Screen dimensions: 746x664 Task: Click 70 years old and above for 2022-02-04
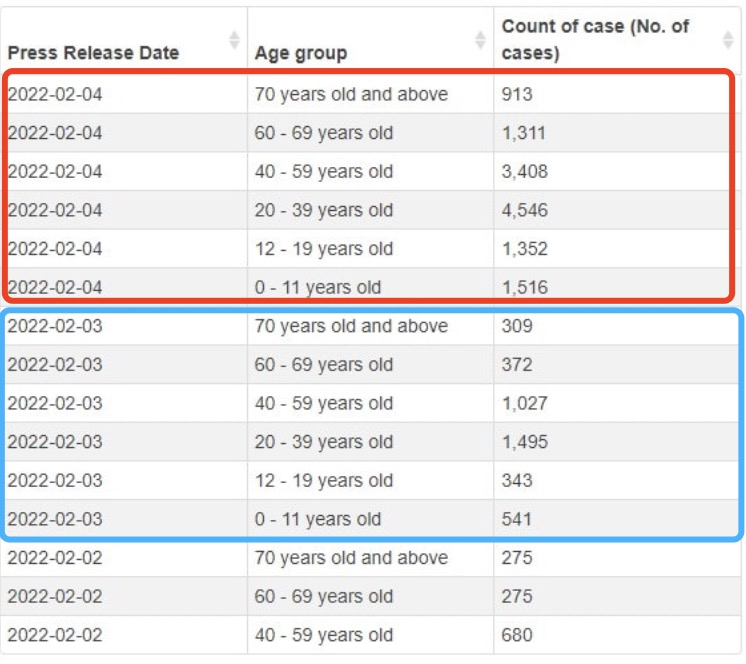tap(351, 94)
